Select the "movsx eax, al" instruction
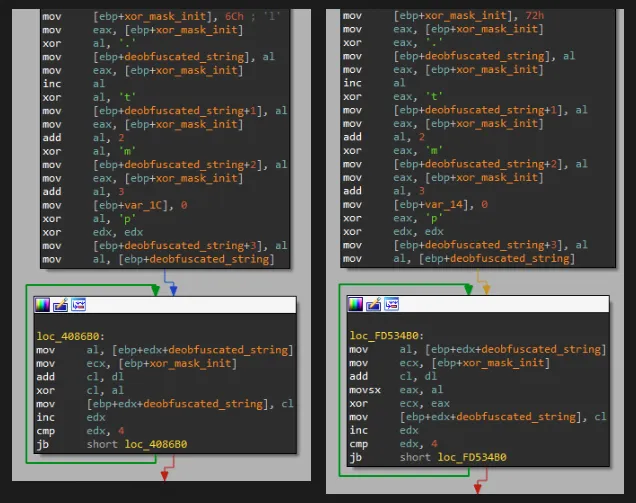Screen dimensions: 636x503 396,389
